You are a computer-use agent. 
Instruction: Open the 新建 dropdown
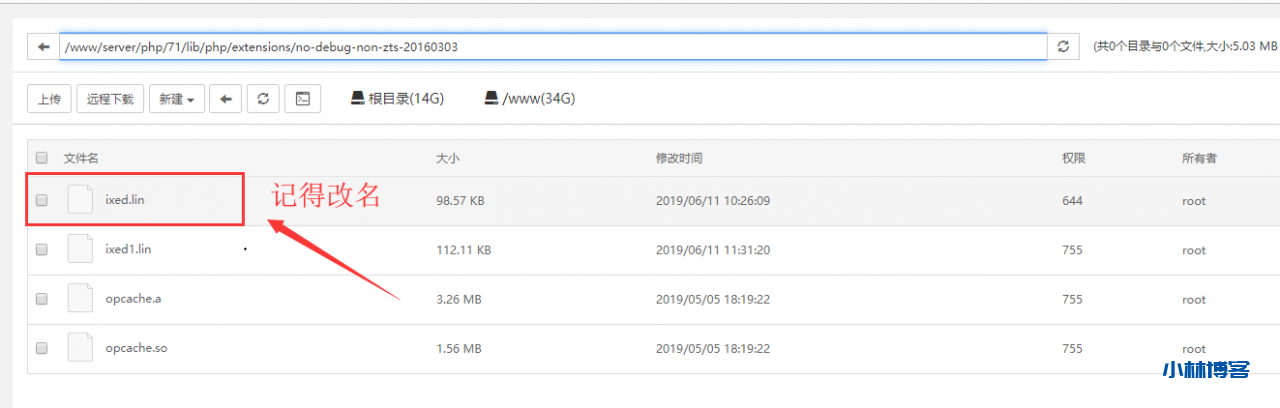[x=177, y=99]
